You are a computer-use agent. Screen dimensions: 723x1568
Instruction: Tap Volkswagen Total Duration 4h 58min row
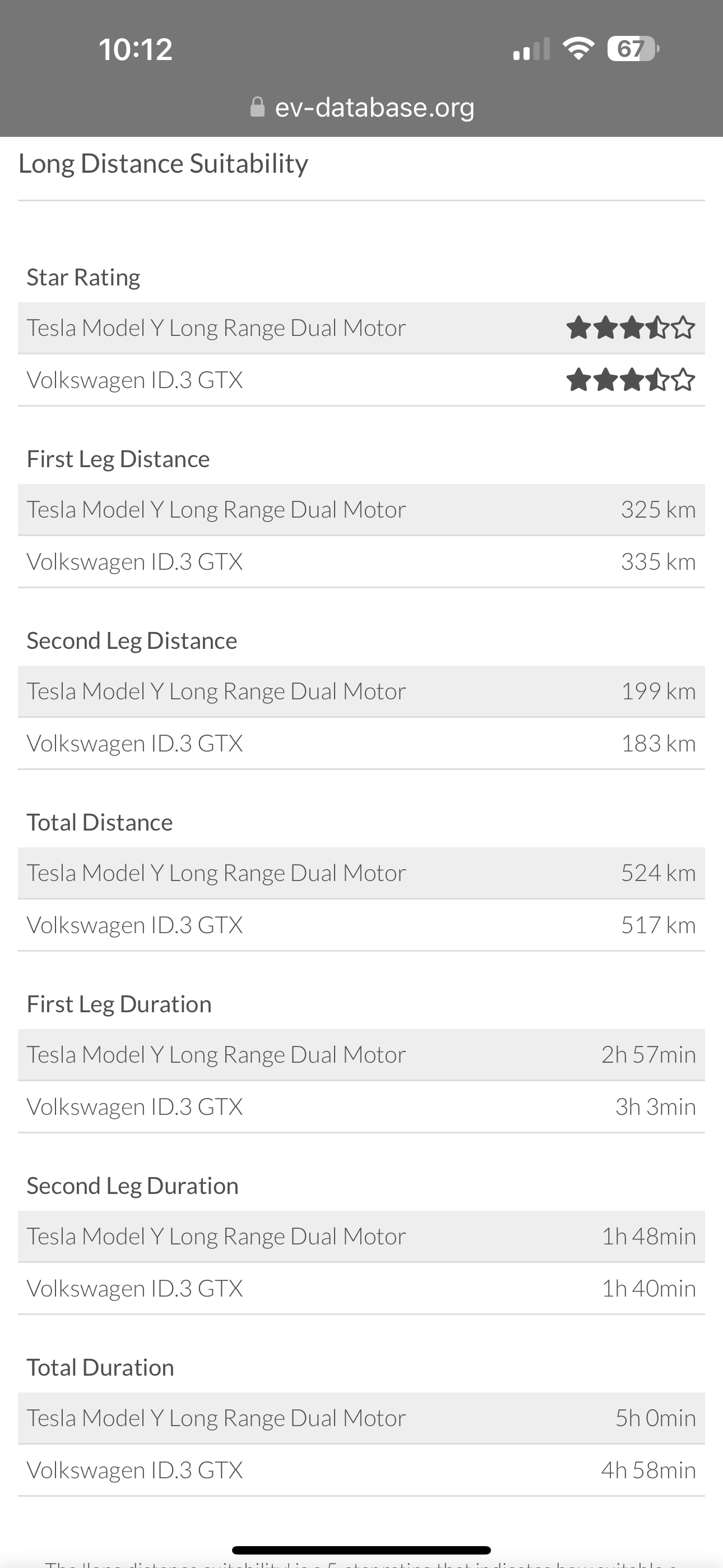361,1470
